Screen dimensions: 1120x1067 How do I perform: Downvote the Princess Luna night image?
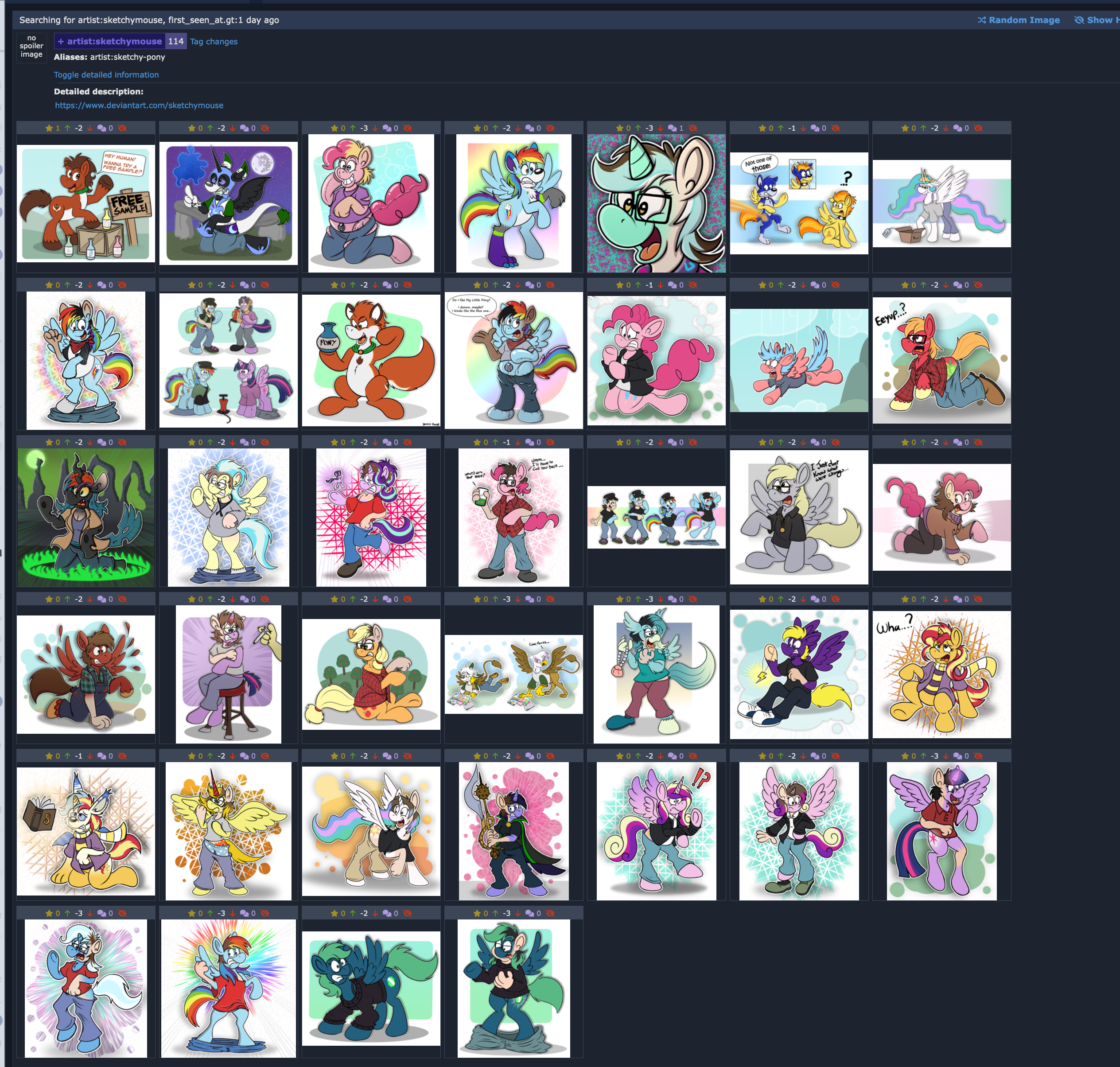pos(232,128)
